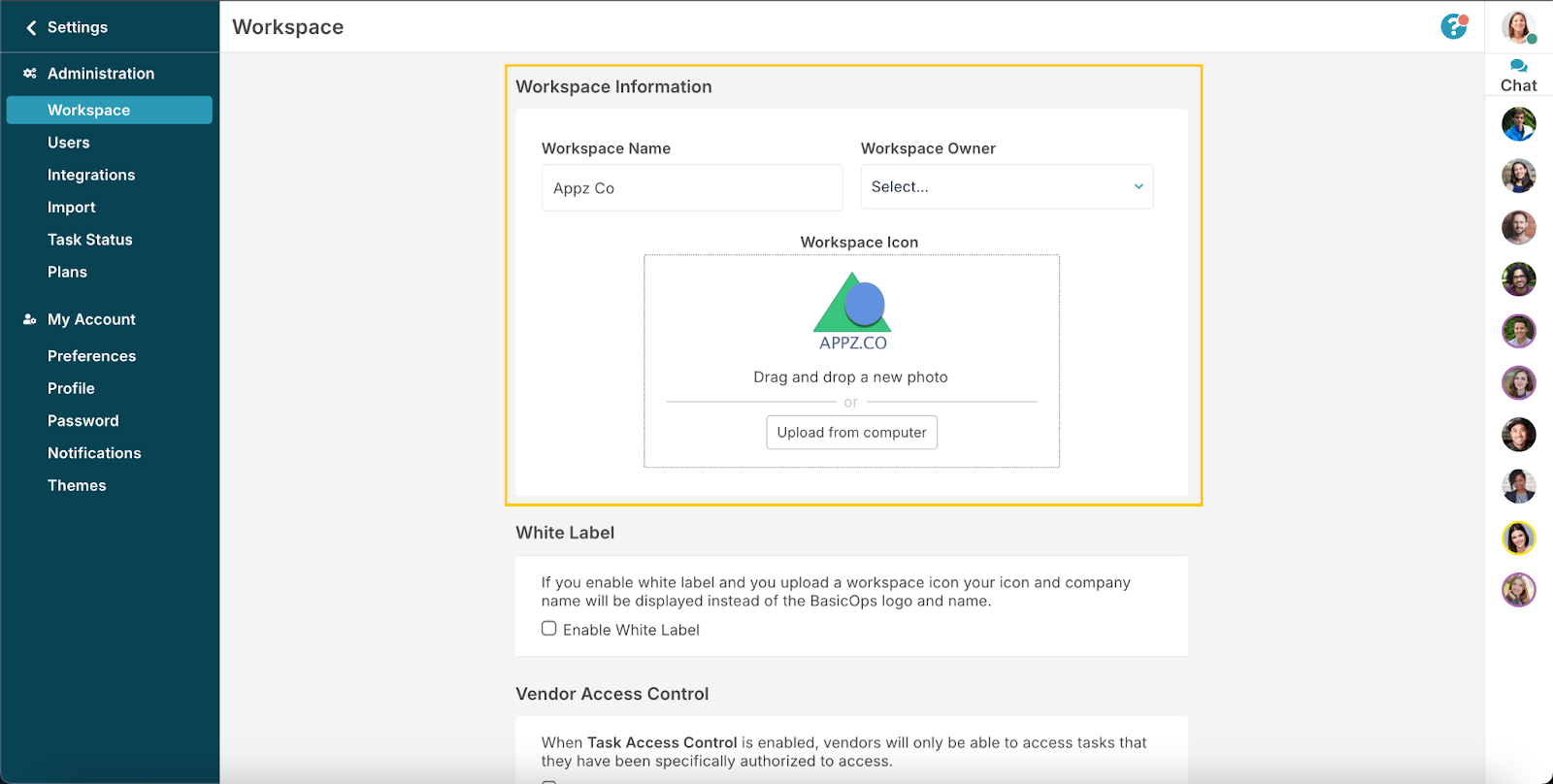Open the Chat panel icon
The image size is (1553, 784).
(1518, 66)
